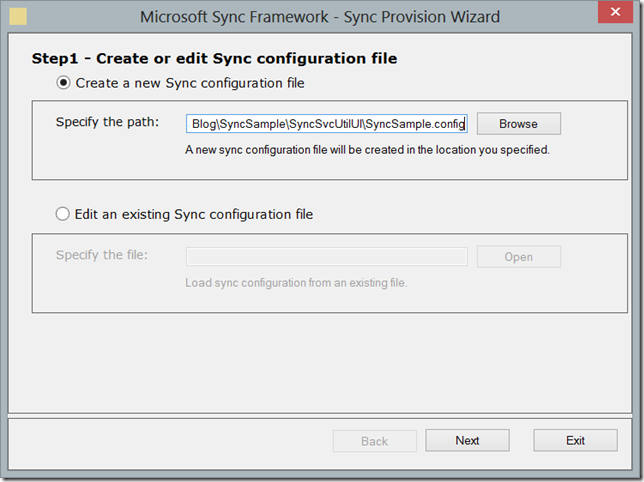Select Create a new Sync configuration file
Screen dimensions: 644x482
point(64,83)
